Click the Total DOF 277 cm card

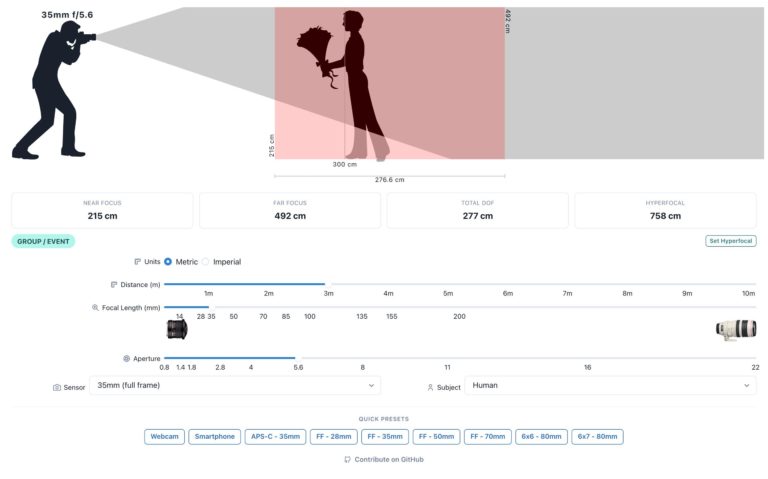(478, 211)
